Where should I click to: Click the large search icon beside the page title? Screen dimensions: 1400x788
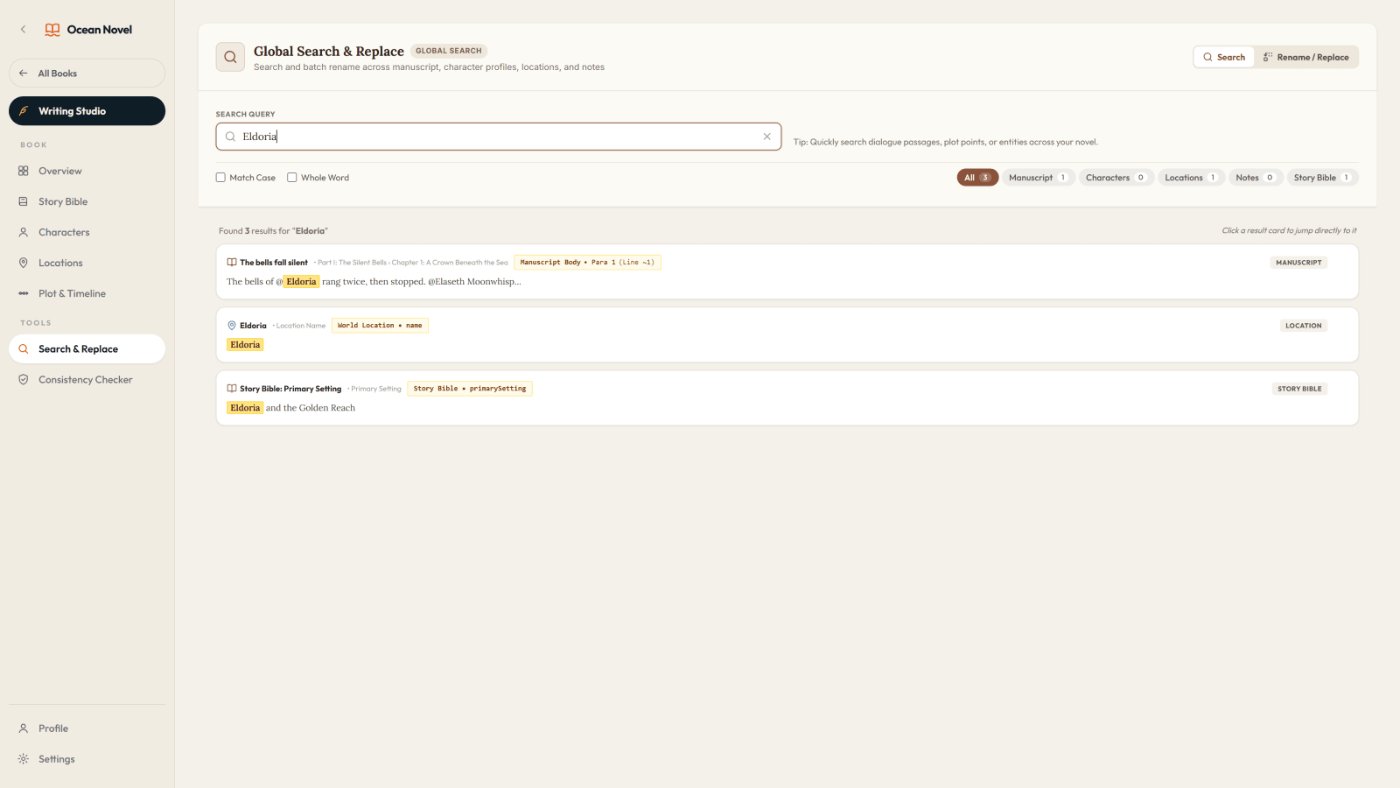tap(230, 57)
